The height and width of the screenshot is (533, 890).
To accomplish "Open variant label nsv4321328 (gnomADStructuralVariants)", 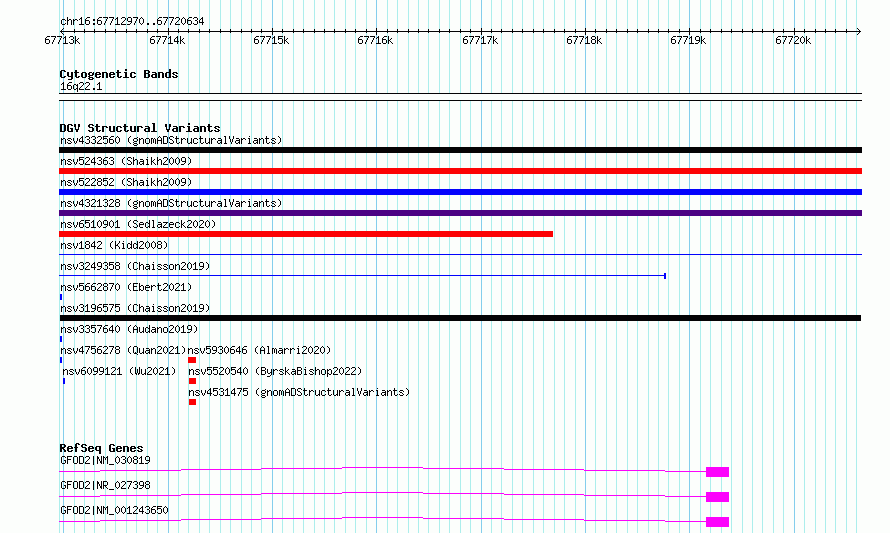I will click(171, 203).
